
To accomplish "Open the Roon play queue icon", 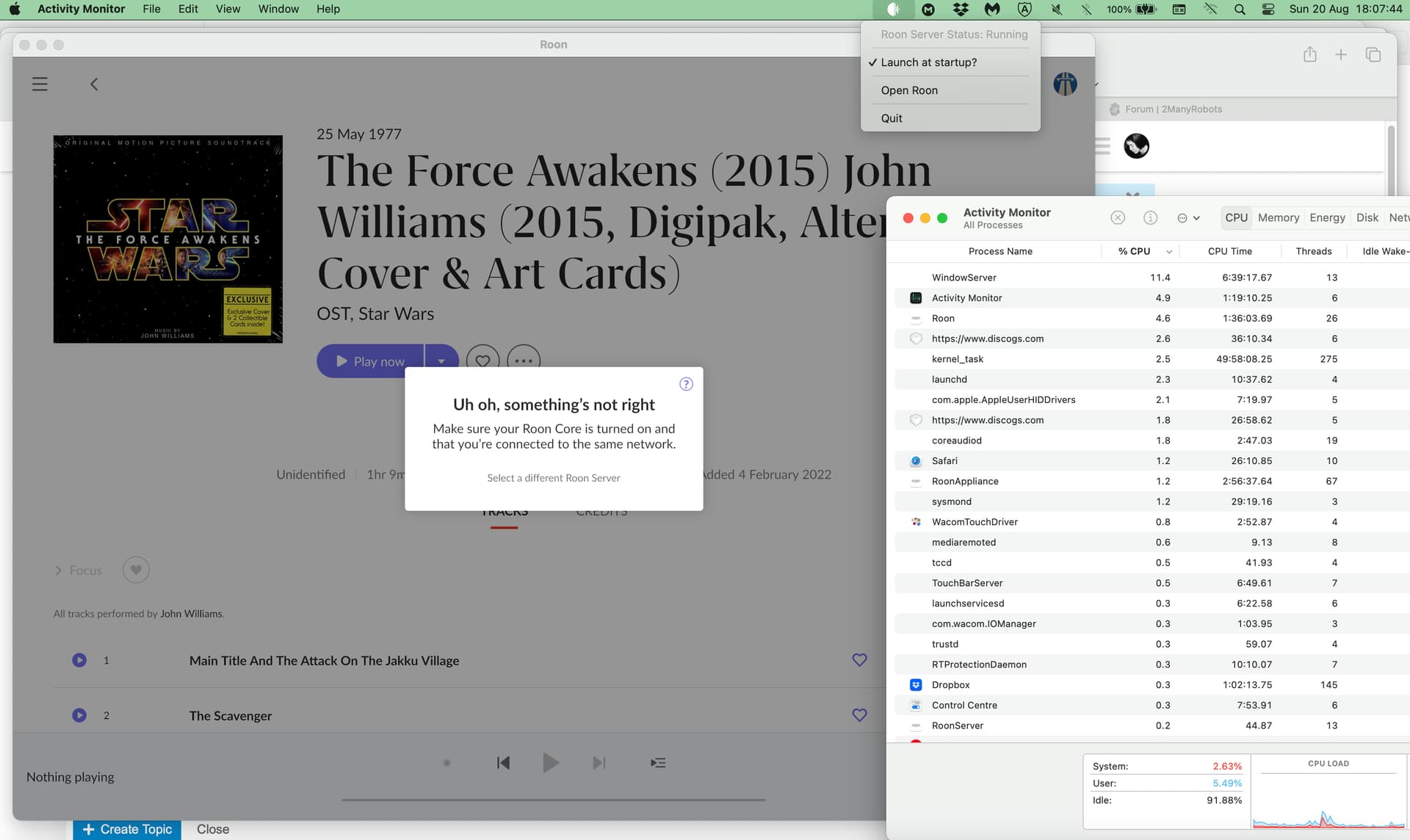I will point(658,763).
